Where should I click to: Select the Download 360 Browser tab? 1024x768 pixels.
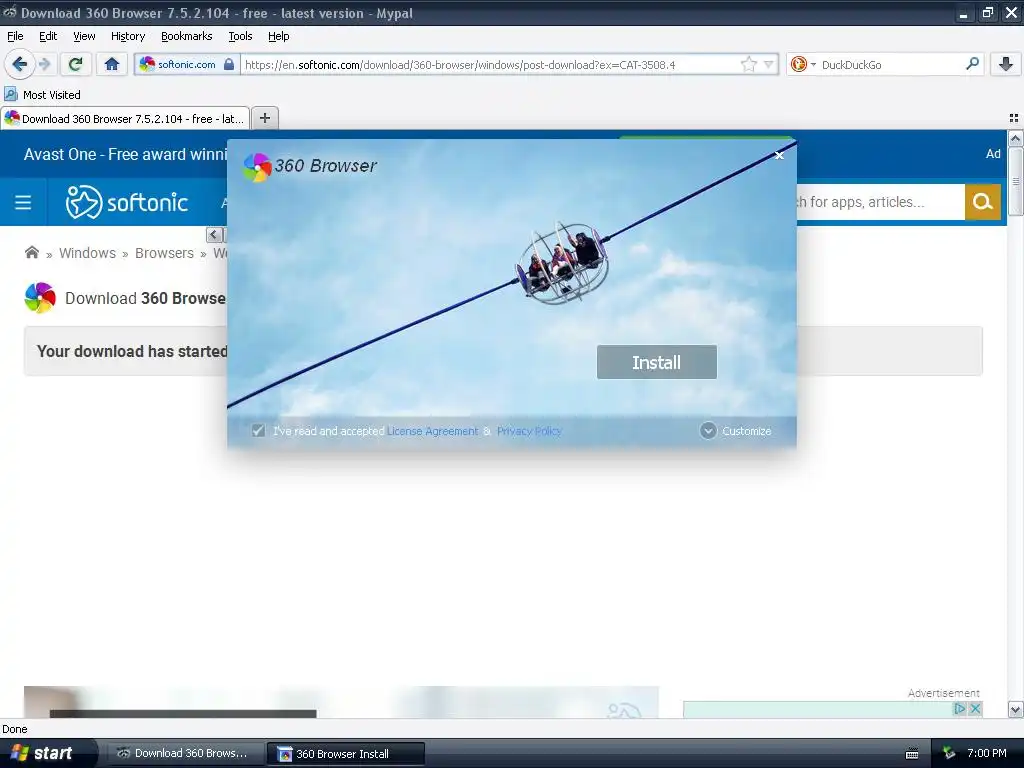point(125,118)
